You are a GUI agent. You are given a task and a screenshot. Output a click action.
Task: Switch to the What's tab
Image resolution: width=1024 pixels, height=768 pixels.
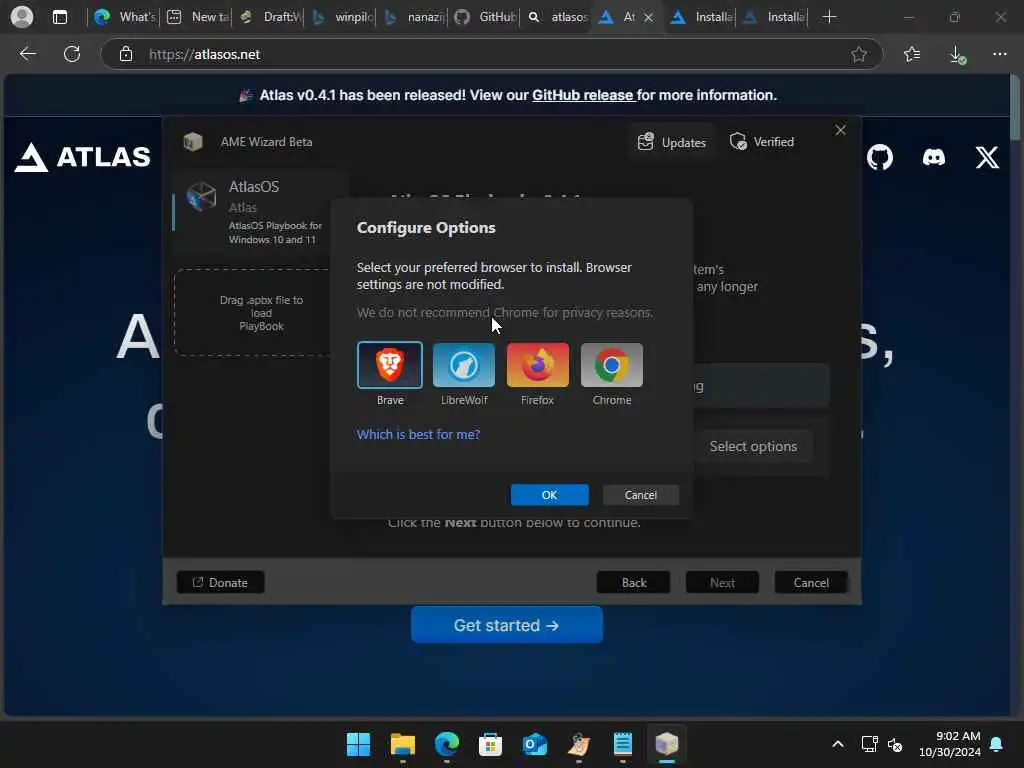125,17
